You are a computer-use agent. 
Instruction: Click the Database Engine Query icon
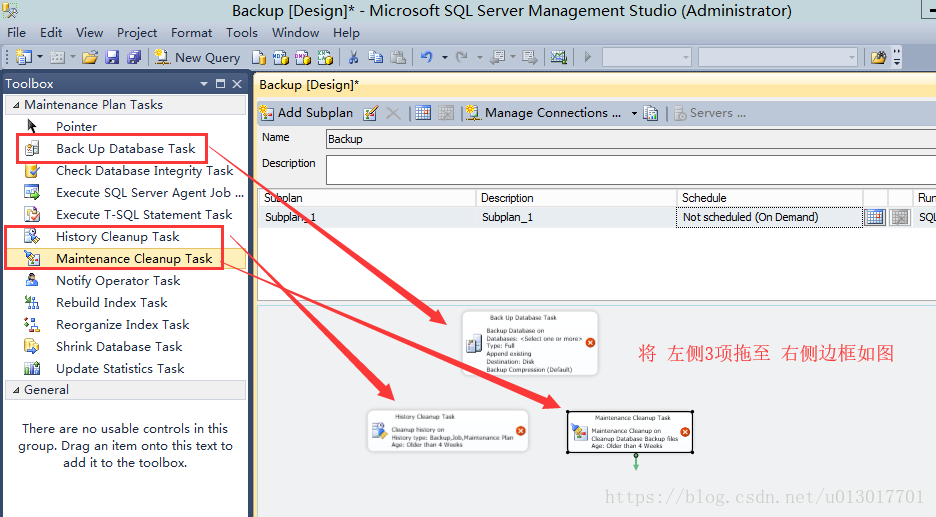click(x=258, y=57)
